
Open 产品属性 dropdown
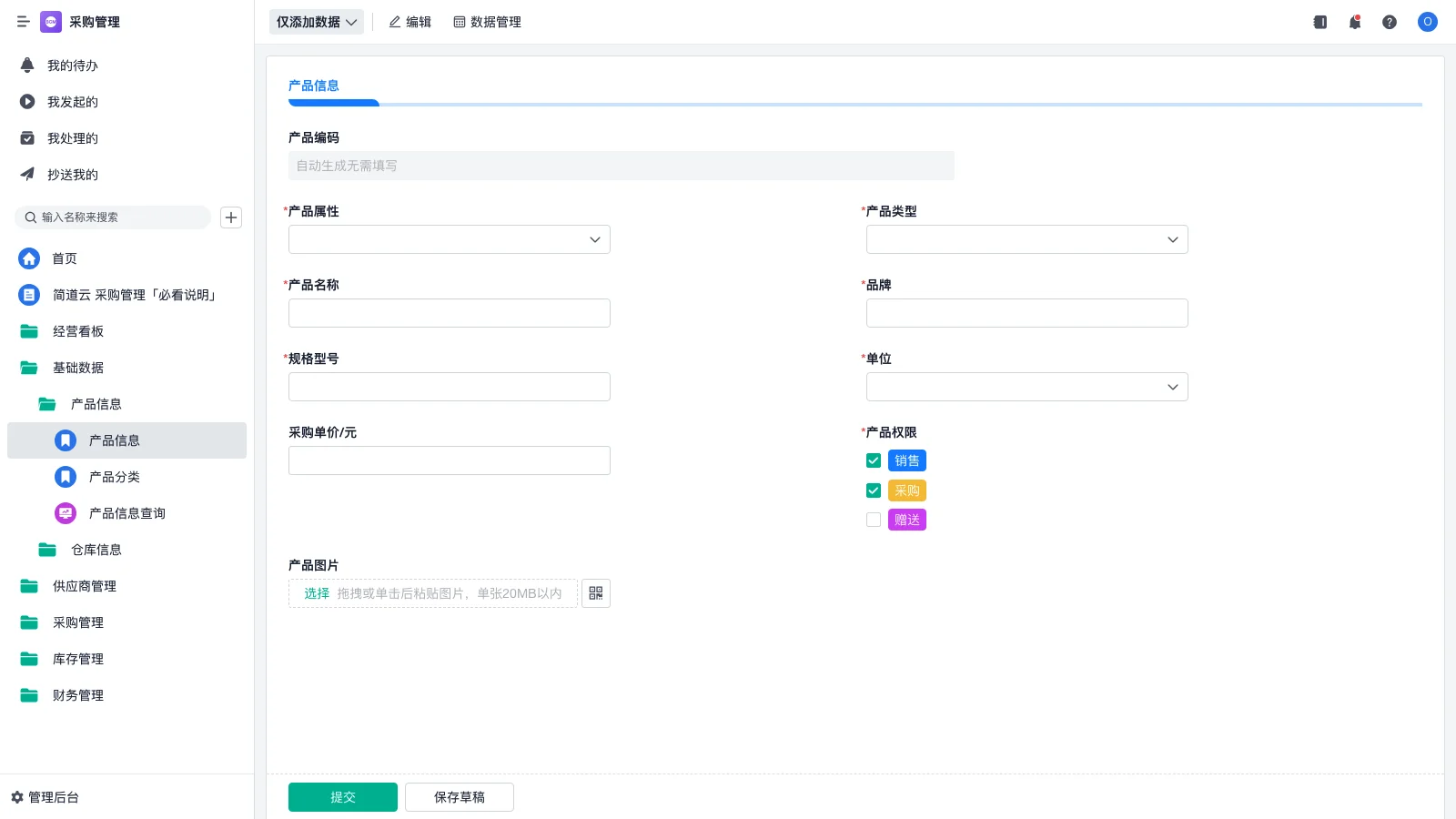point(450,239)
